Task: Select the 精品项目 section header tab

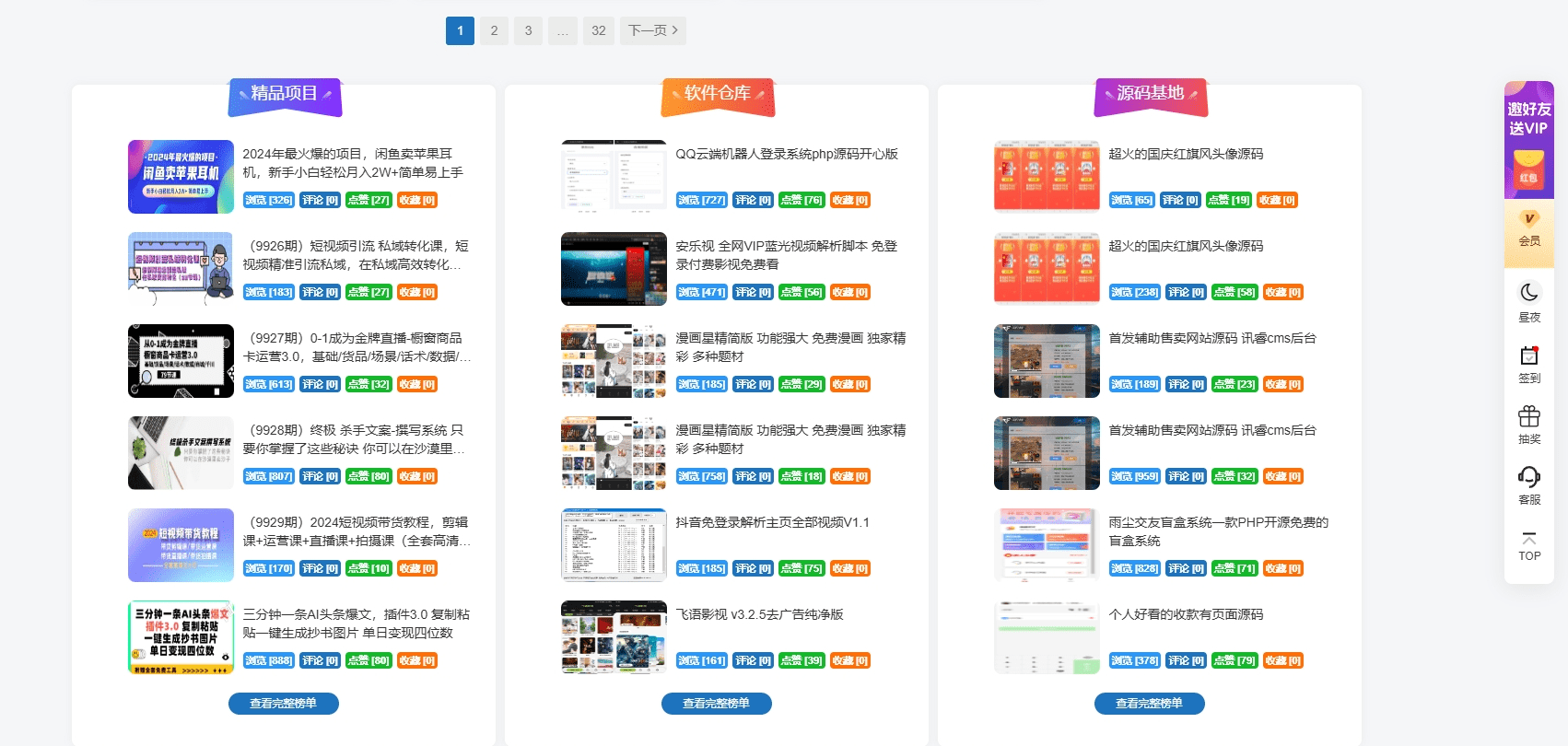Action: (285, 94)
